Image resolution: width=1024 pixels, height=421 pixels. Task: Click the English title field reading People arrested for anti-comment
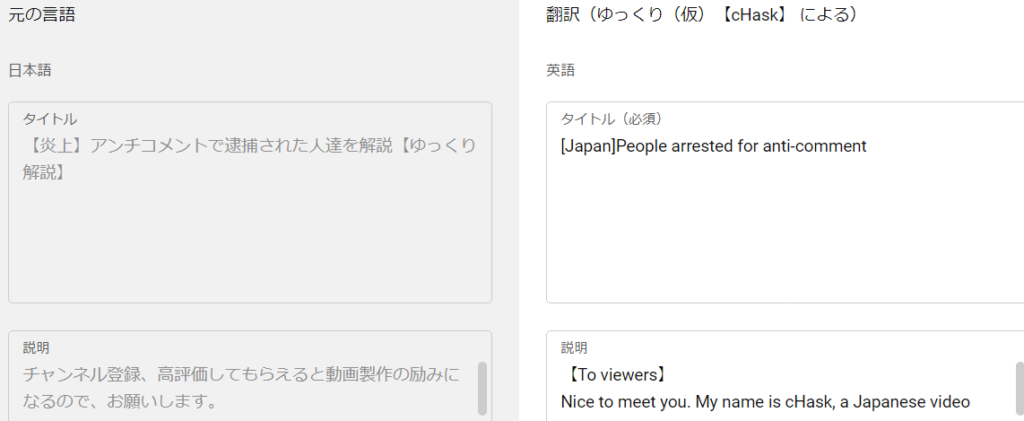coord(785,202)
